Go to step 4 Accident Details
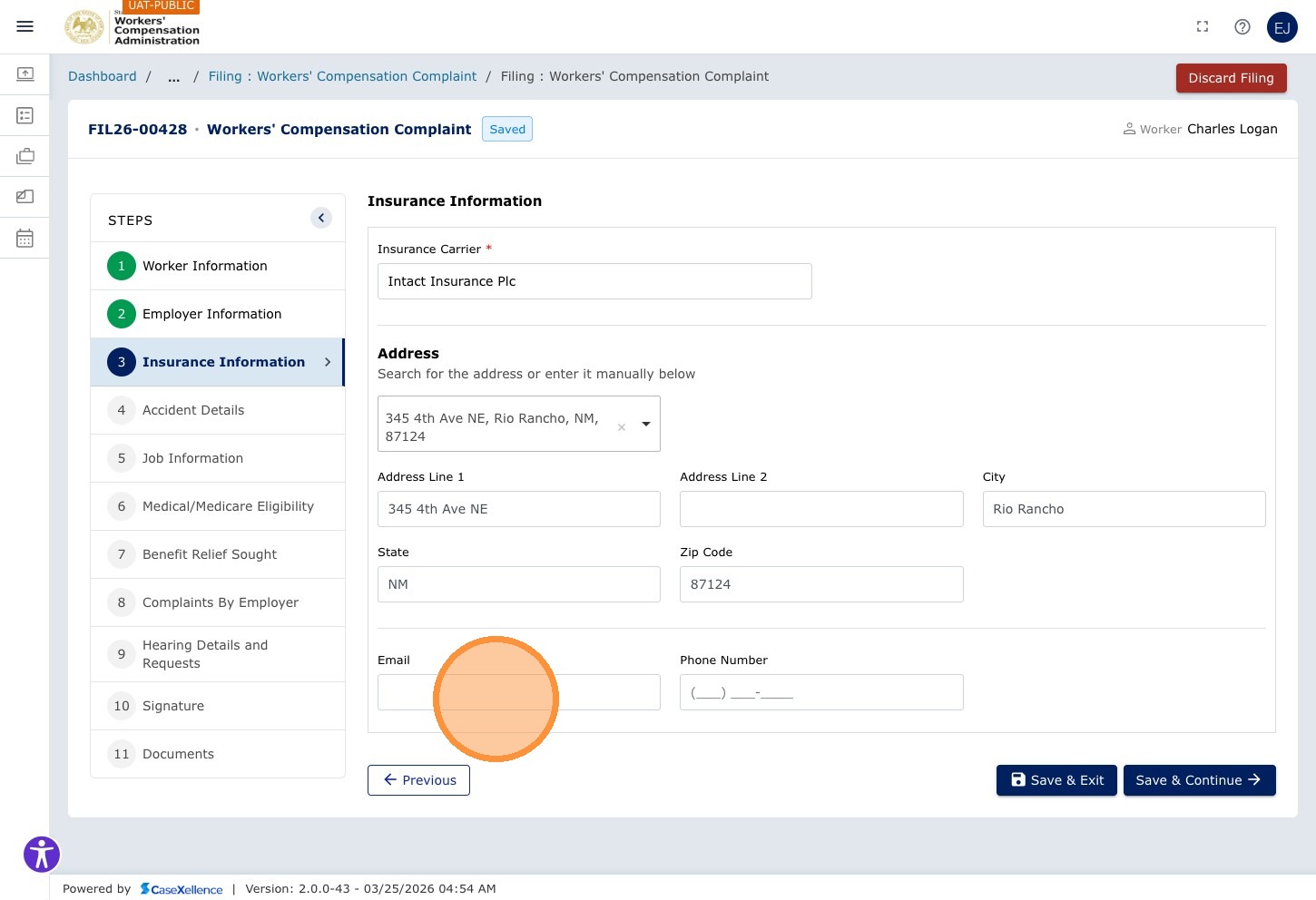Image resolution: width=1316 pixels, height=900 pixels. tap(218, 410)
